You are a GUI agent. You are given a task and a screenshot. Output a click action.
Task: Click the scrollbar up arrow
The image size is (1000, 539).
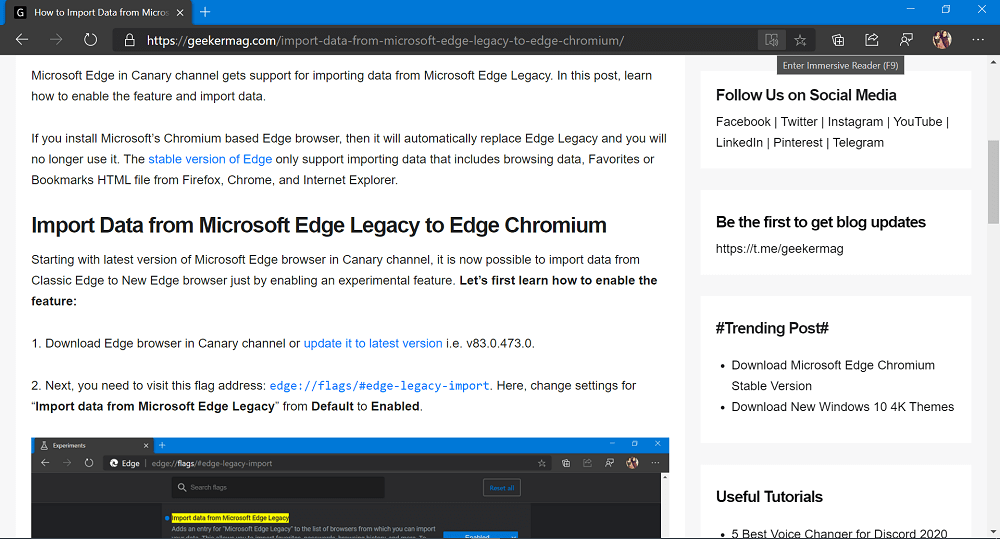click(993, 62)
